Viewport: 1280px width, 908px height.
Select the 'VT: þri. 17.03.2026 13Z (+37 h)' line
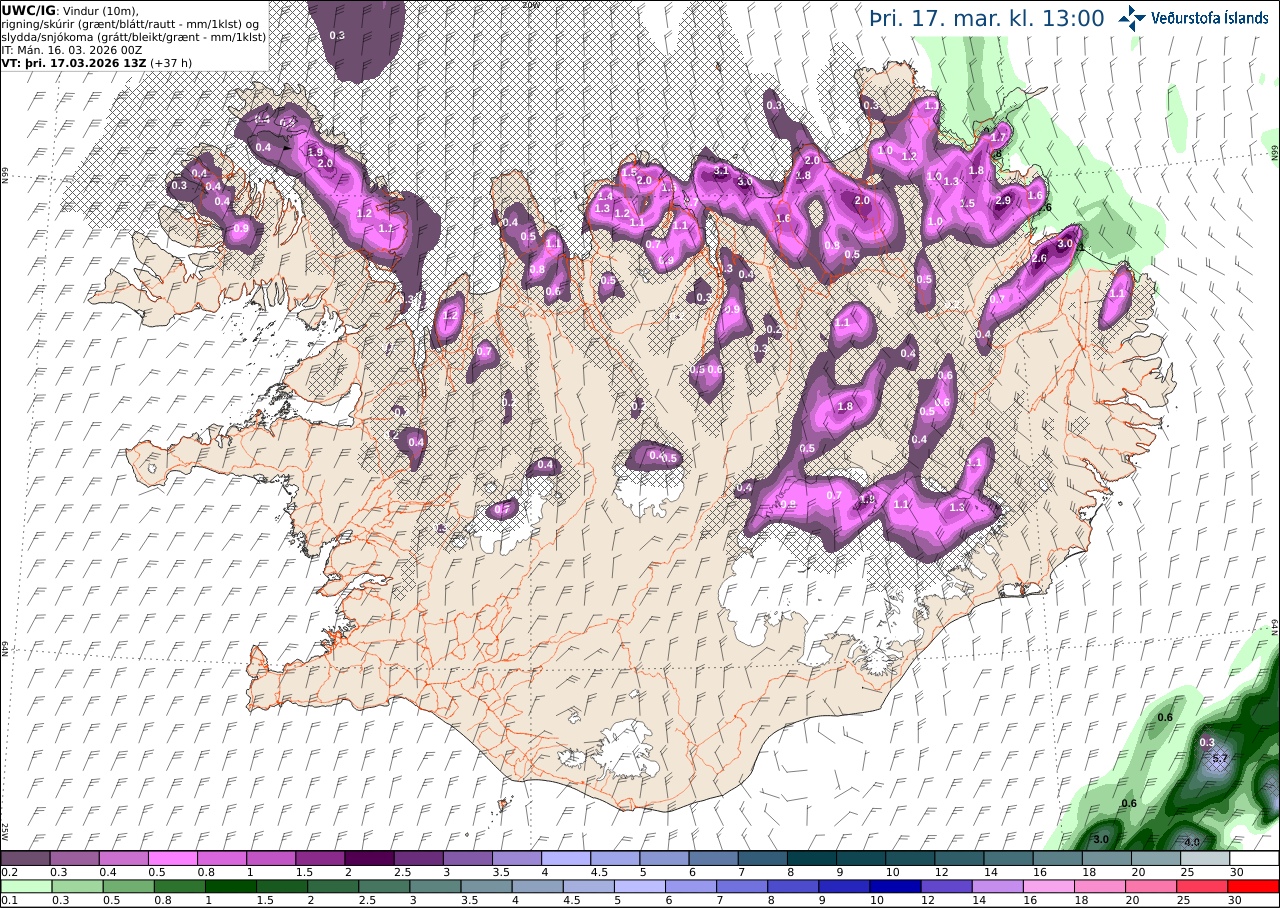pos(97,62)
